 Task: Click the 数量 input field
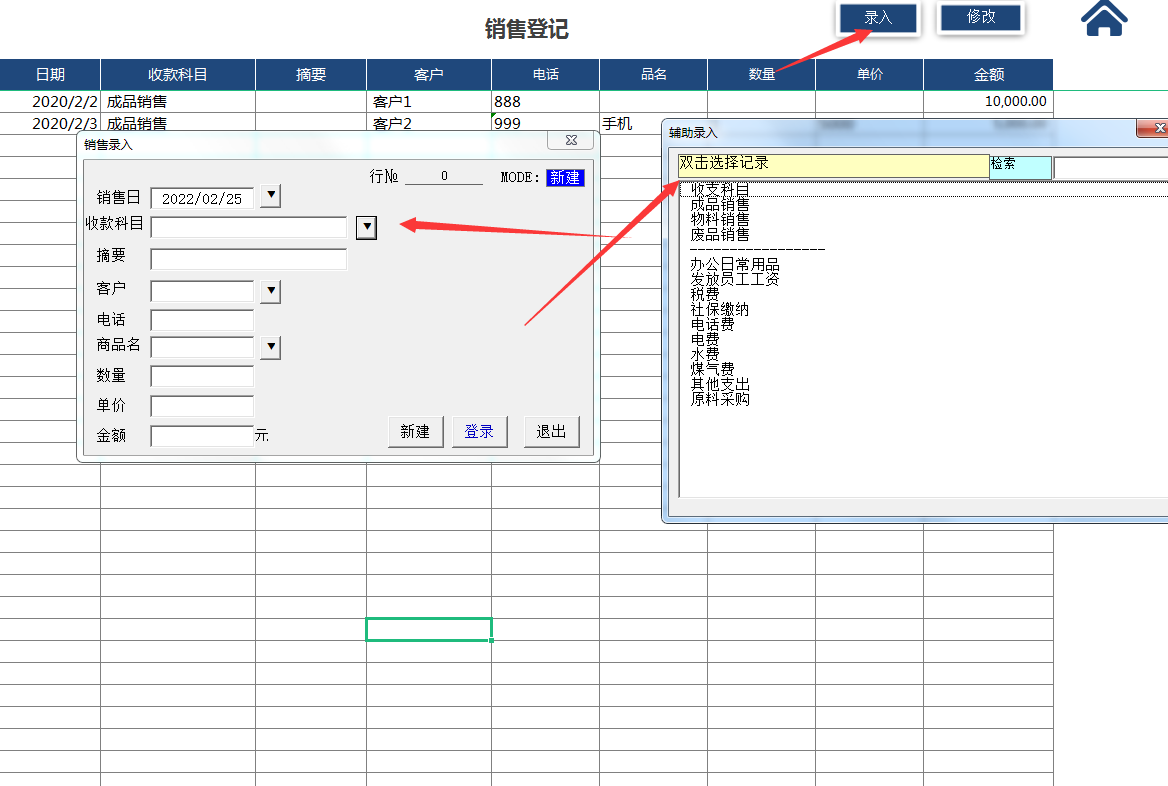point(202,376)
